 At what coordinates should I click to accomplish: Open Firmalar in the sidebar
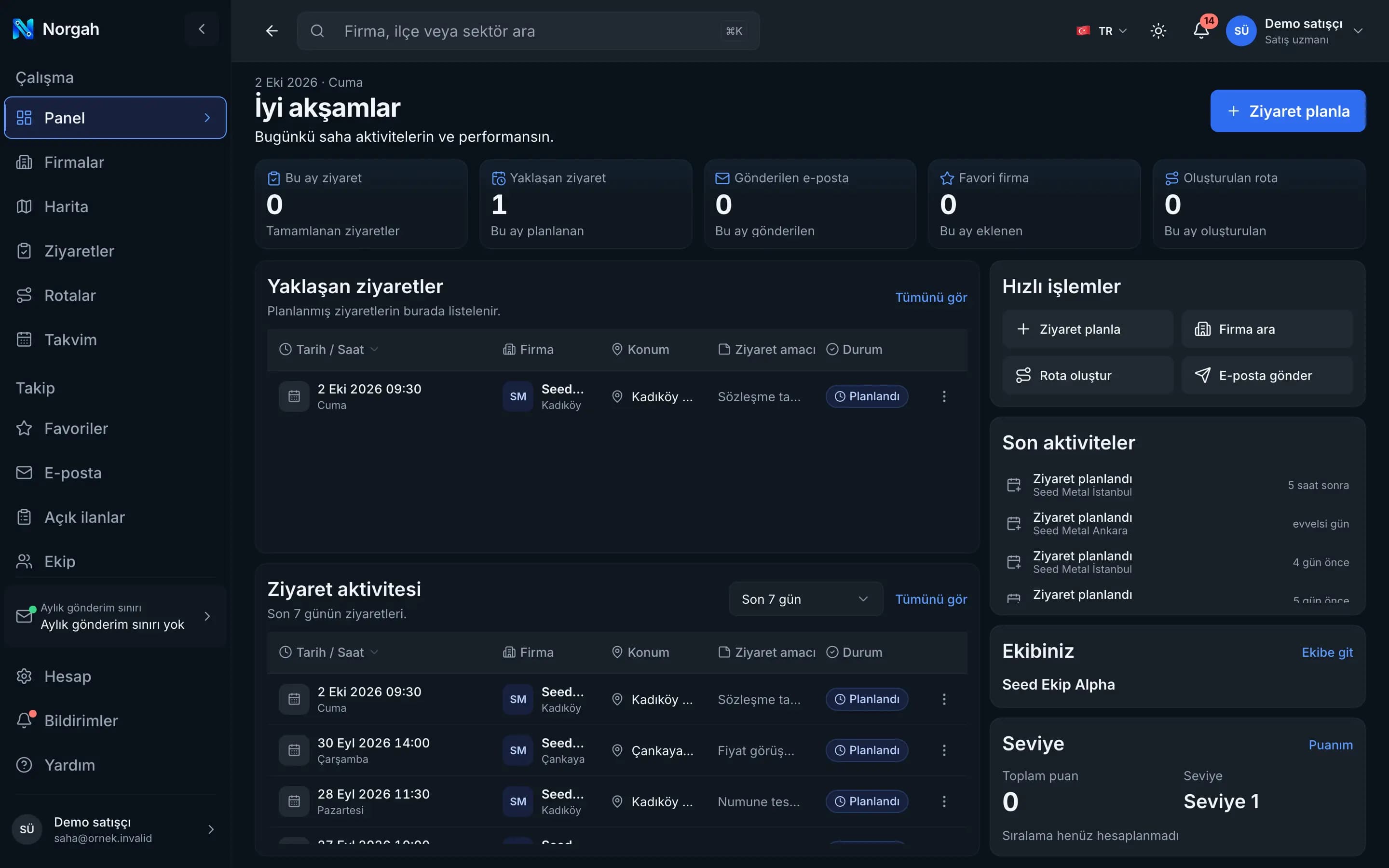click(115, 163)
